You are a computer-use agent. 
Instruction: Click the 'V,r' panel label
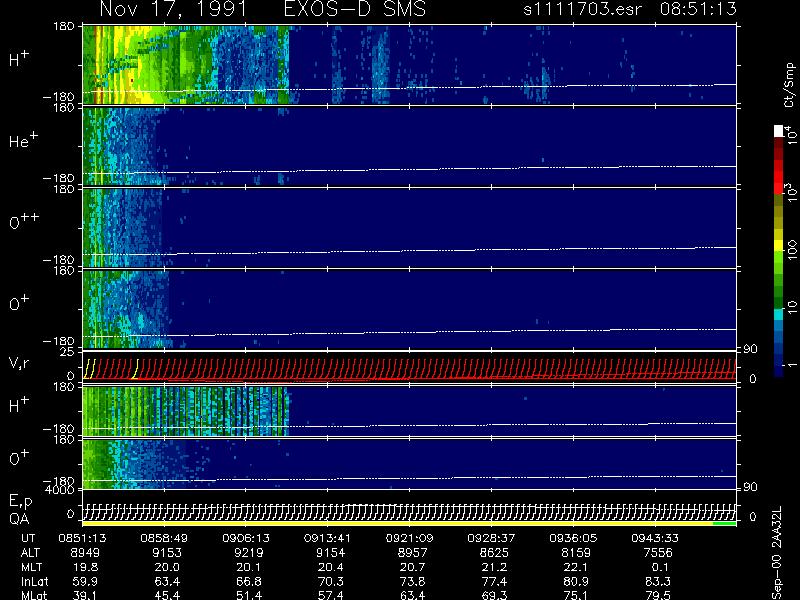tap(19, 363)
